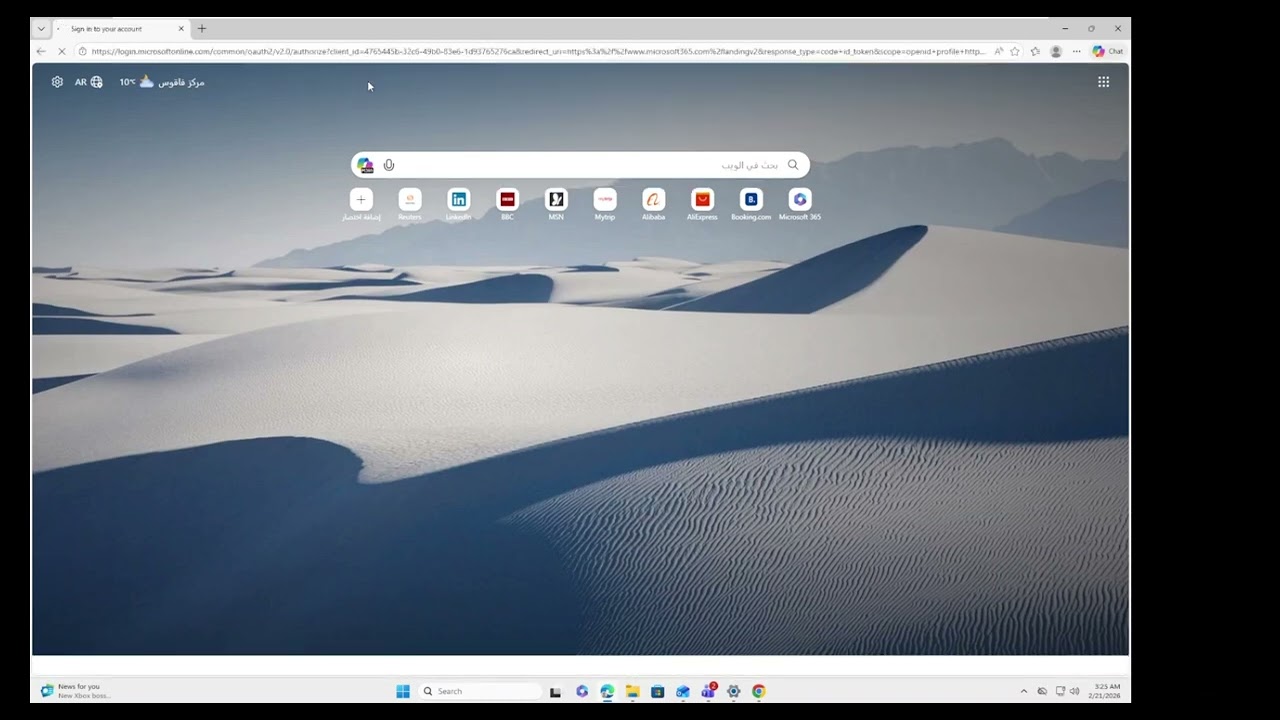This screenshot has width=1280, height=720.
Task: Open the Favorites list icon
Action: [1035, 51]
